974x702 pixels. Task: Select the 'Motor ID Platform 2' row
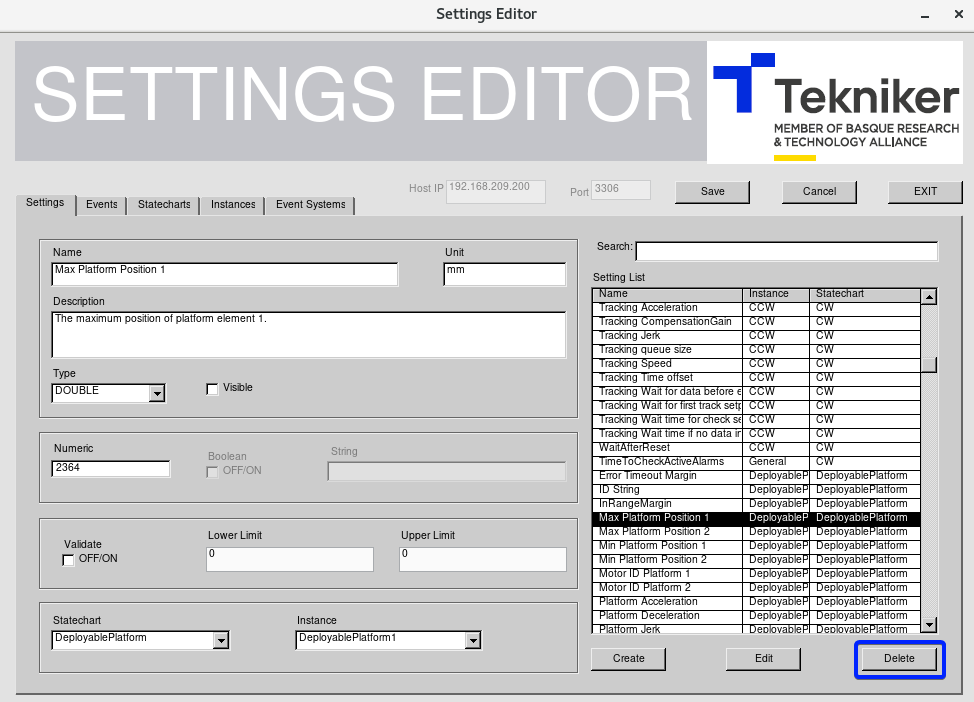757,588
